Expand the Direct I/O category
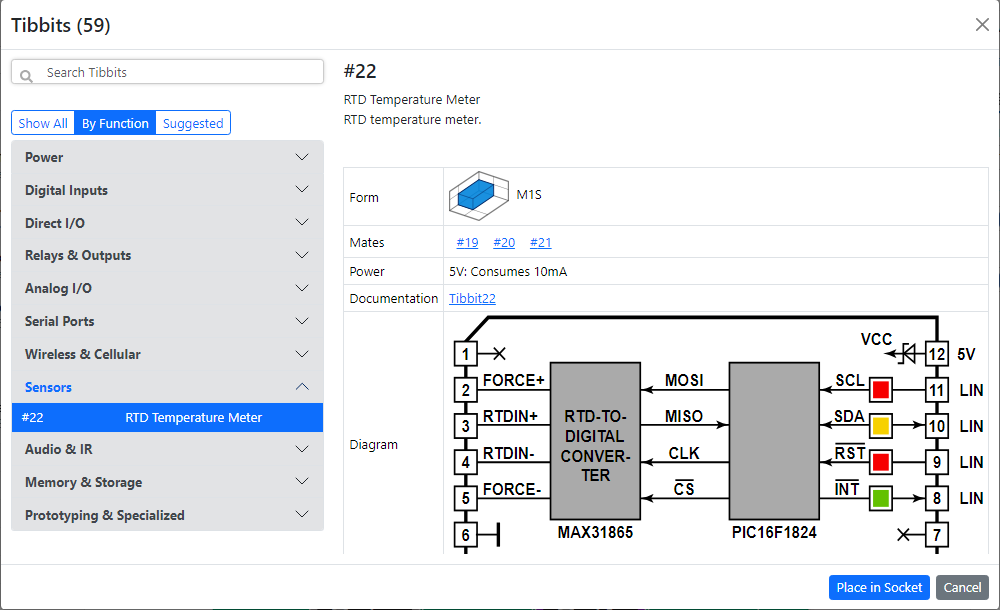This screenshot has height=610, width=1000. [x=168, y=223]
